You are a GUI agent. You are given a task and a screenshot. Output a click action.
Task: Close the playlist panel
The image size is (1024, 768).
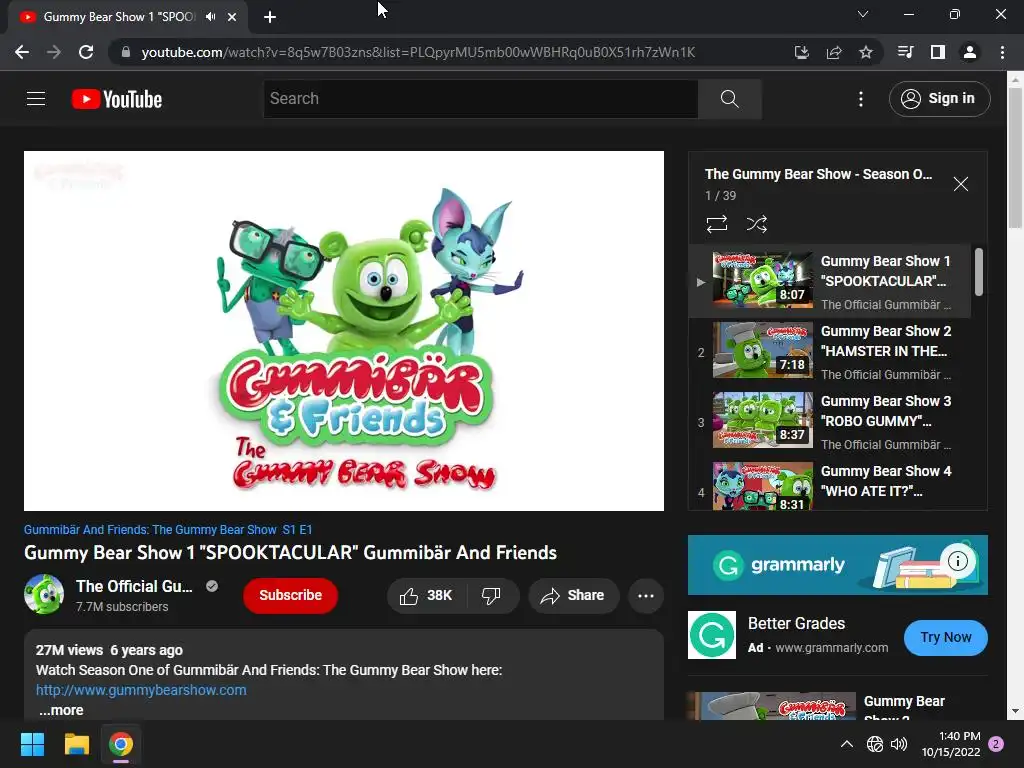click(961, 184)
